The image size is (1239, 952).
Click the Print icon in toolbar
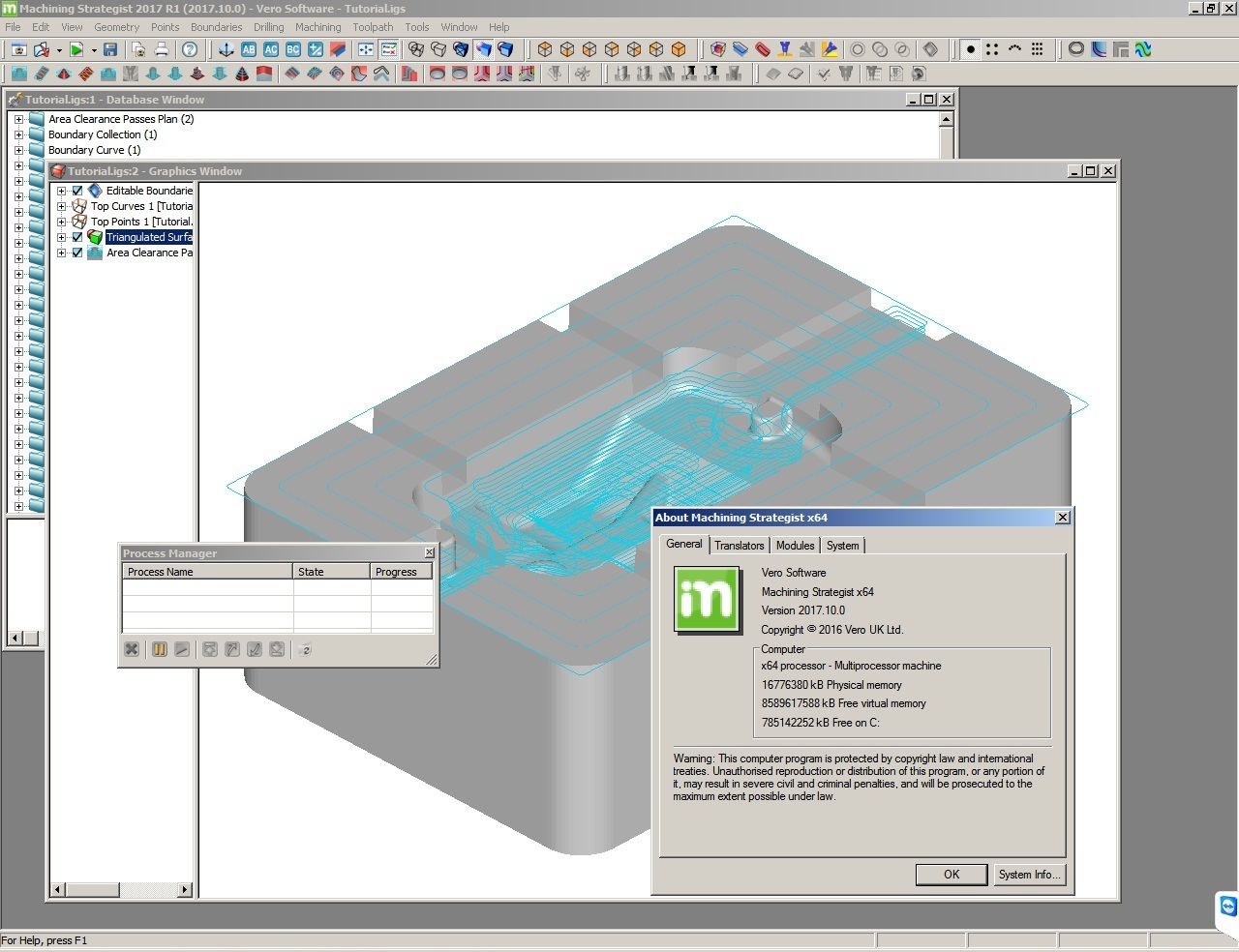(162, 49)
